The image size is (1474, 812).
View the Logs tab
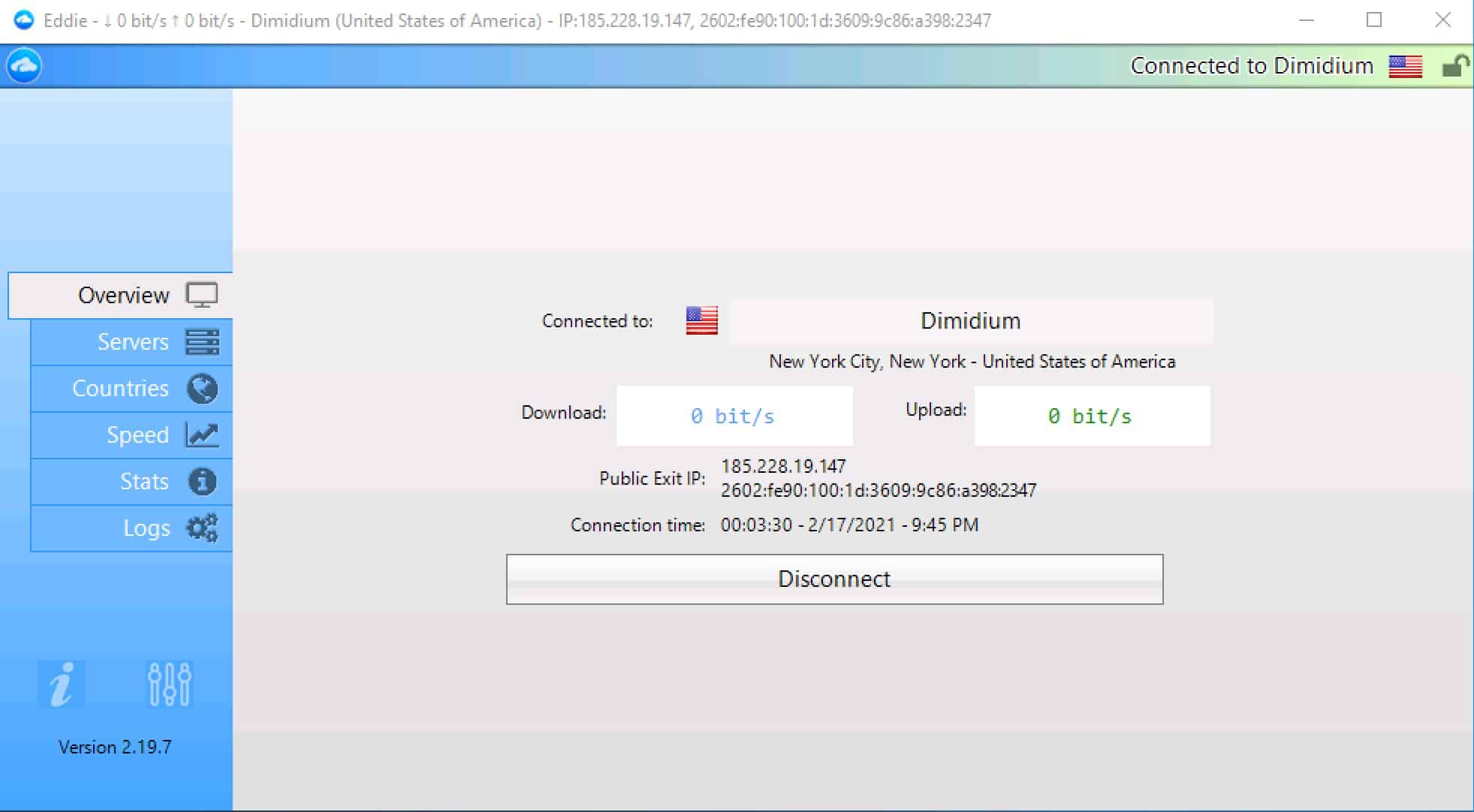tap(131, 528)
